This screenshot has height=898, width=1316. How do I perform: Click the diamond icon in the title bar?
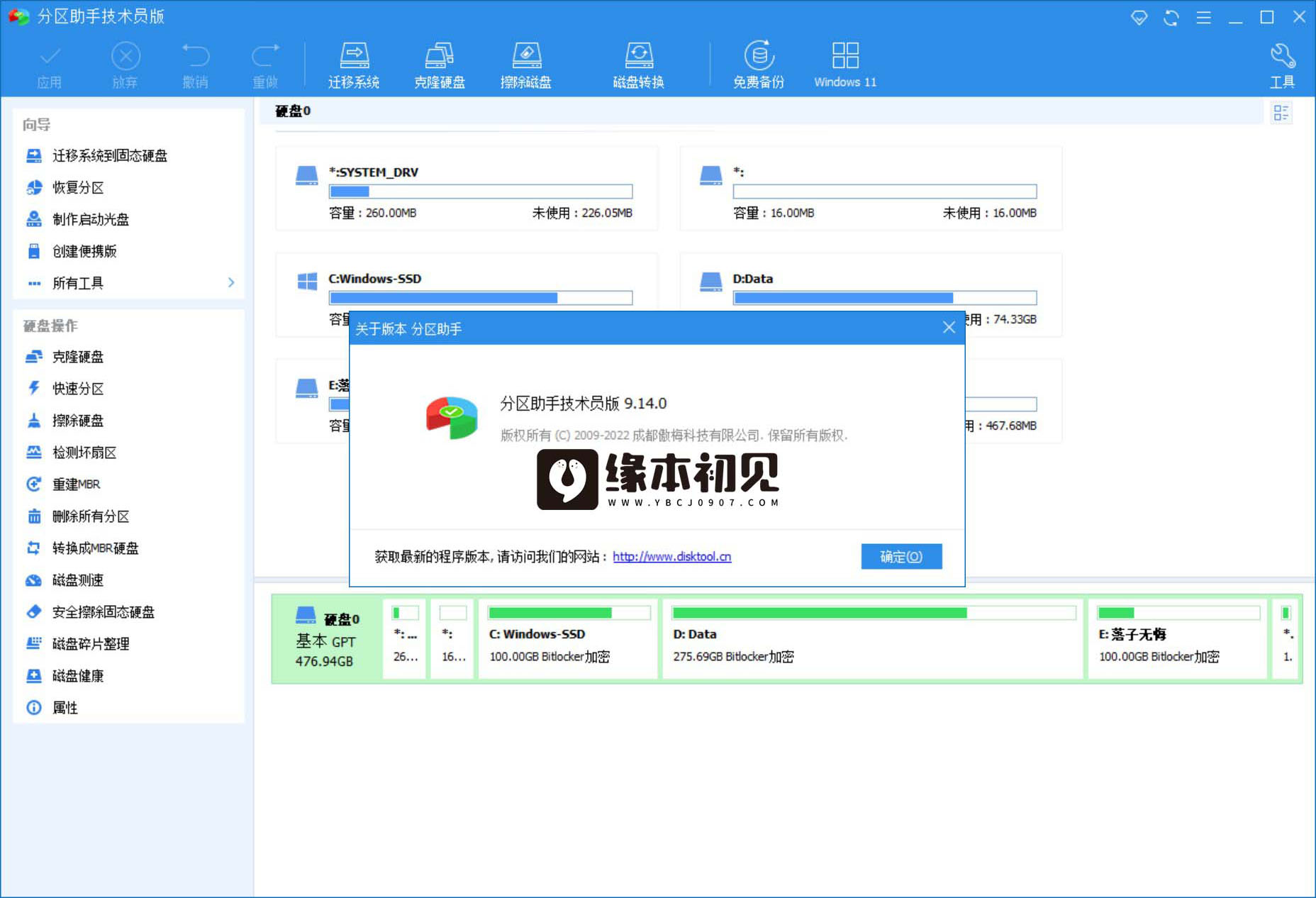1139,17
